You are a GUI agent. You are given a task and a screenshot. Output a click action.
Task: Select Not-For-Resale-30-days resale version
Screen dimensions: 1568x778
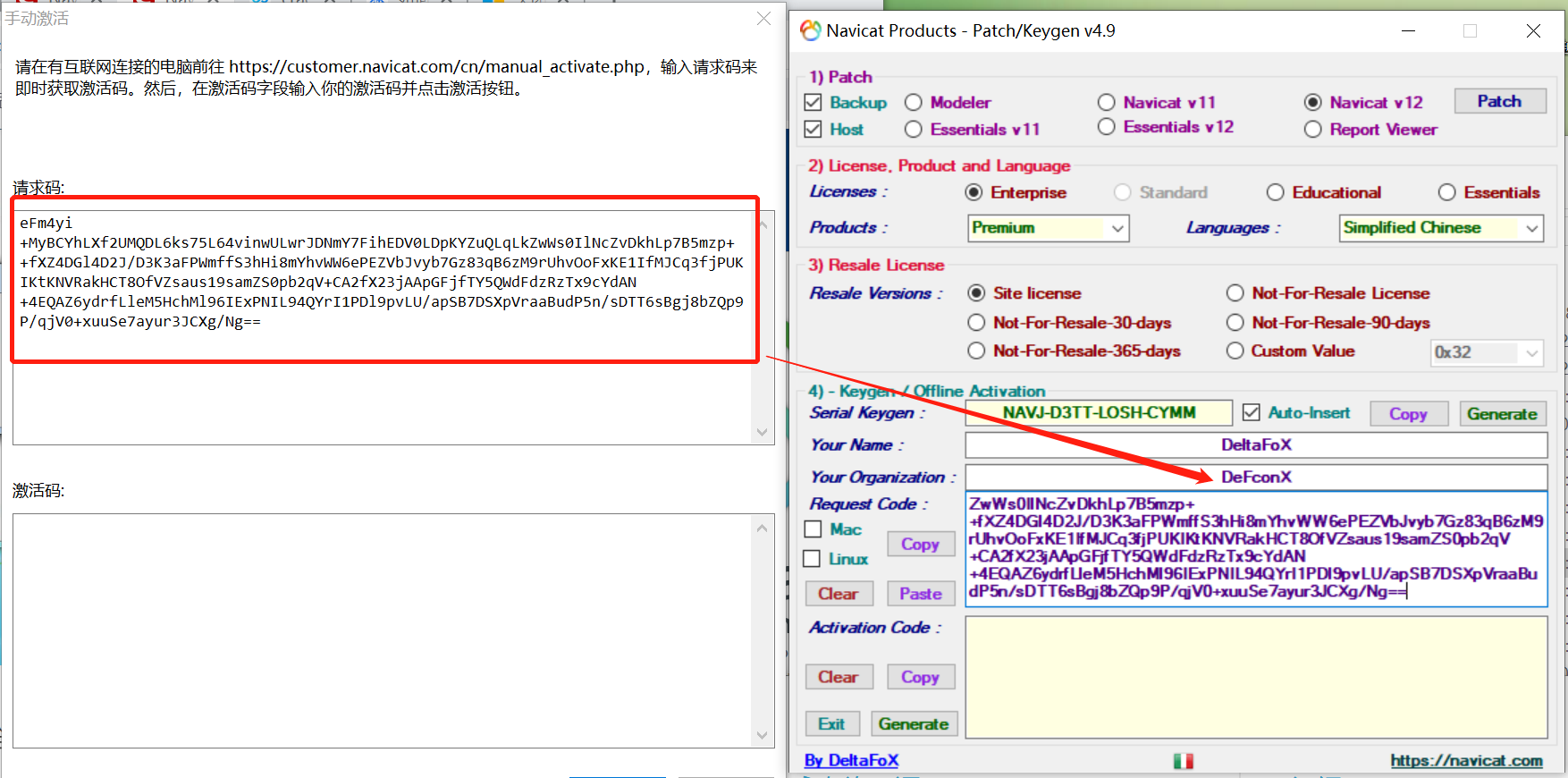coord(977,323)
